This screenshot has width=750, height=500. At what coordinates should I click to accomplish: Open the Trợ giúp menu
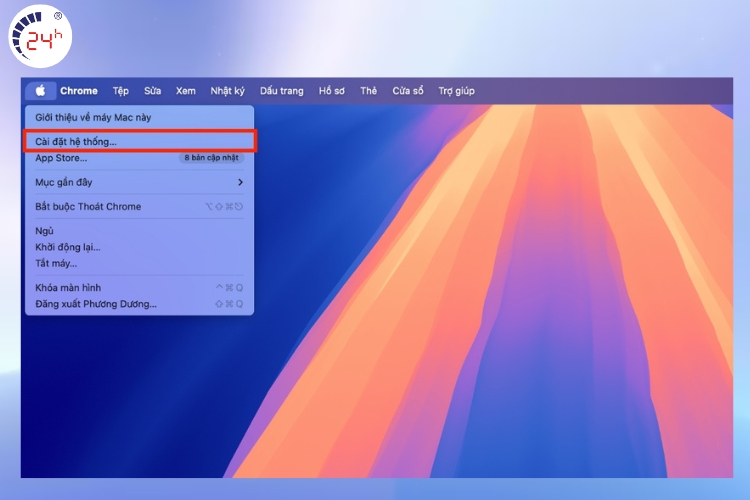(456, 91)
